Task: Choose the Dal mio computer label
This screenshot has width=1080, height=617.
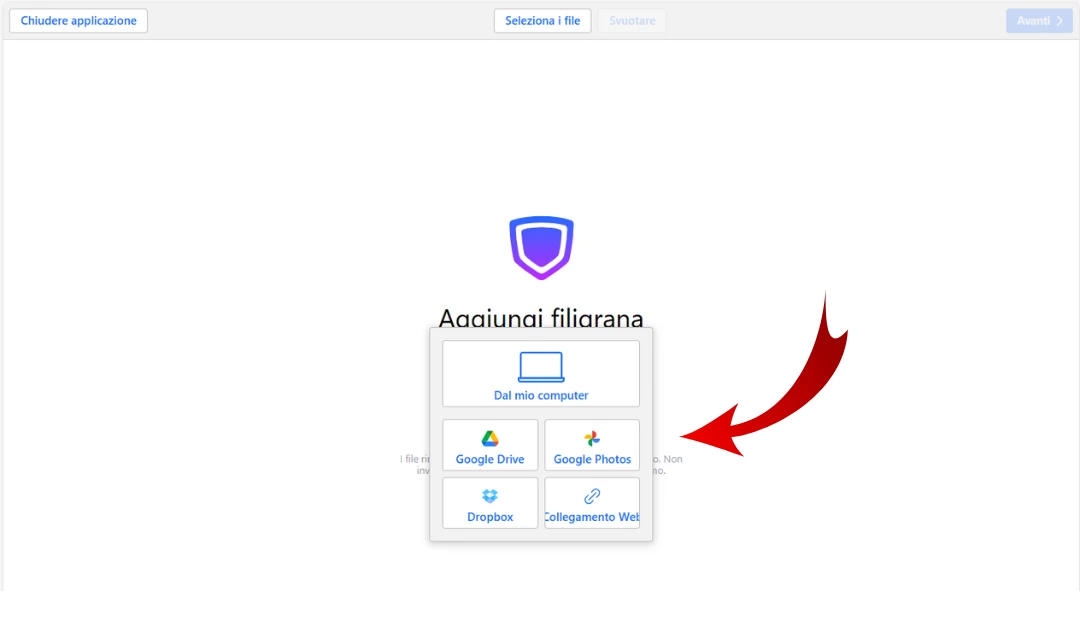Action: pyautogui.click(x=541, y=396)
